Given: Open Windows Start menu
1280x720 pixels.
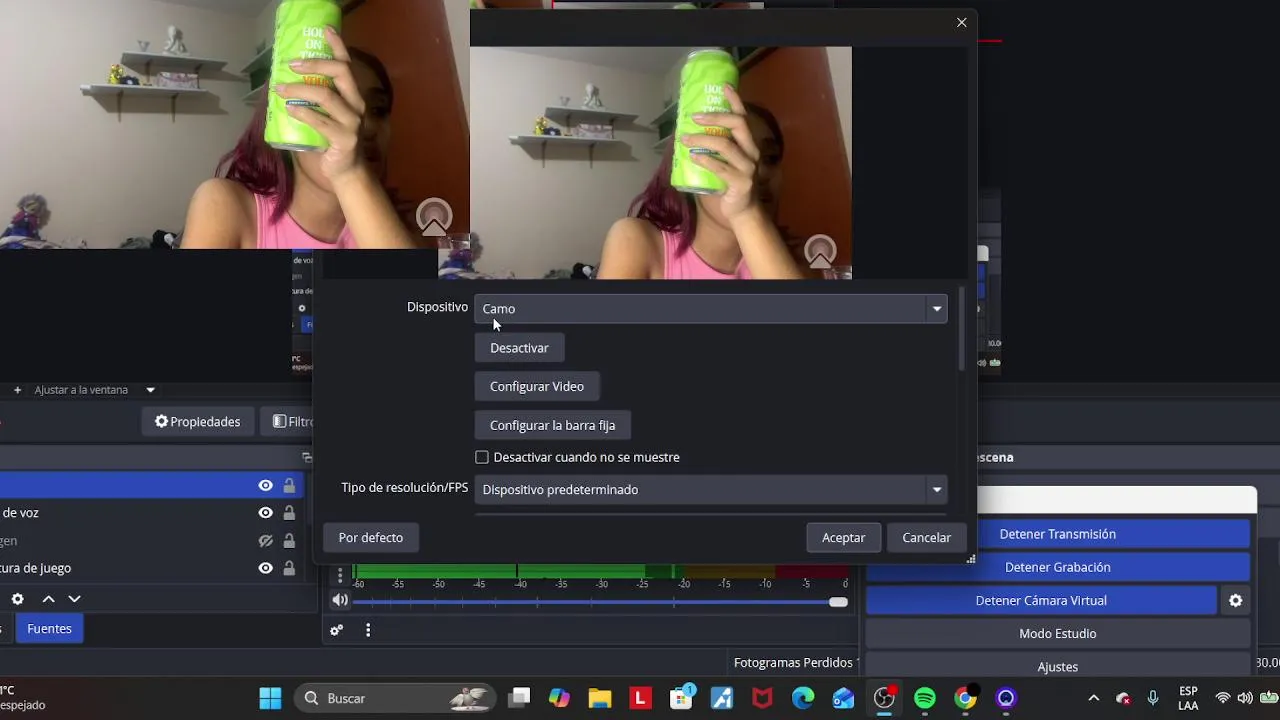Looking at the screenshot, I should pyautogui.click(x=270, y=698).
